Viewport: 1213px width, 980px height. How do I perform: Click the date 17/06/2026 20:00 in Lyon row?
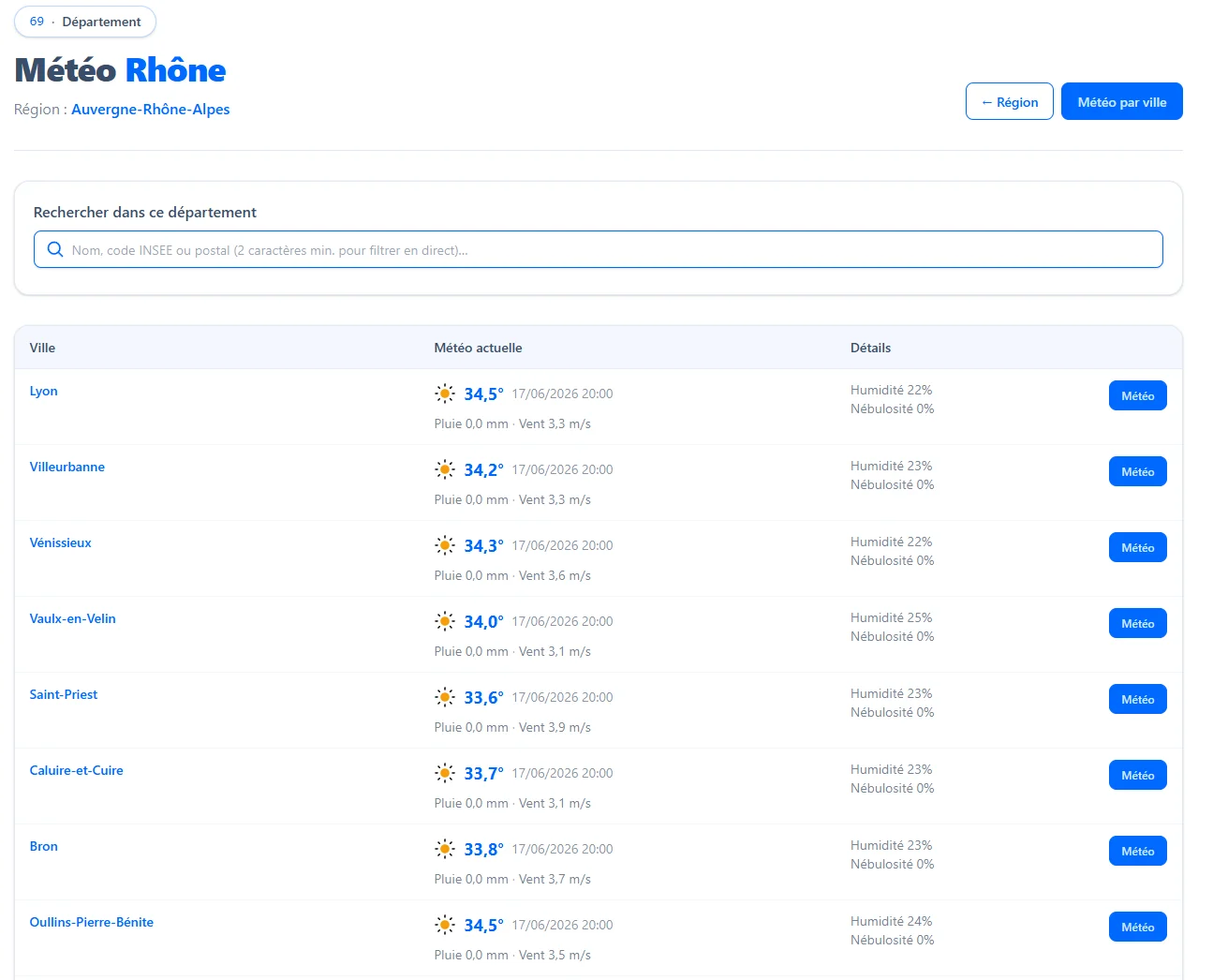[x=562, y=393]
